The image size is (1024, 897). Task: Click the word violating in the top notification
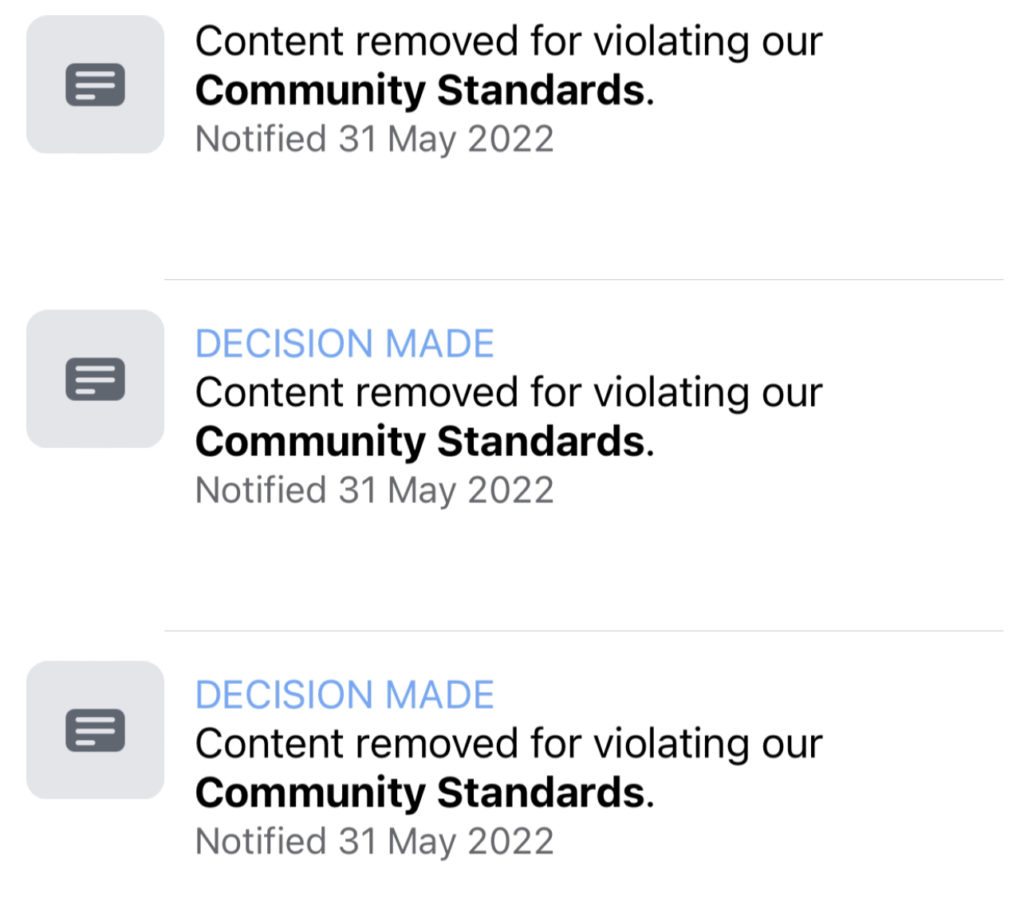tap(671, 43)
